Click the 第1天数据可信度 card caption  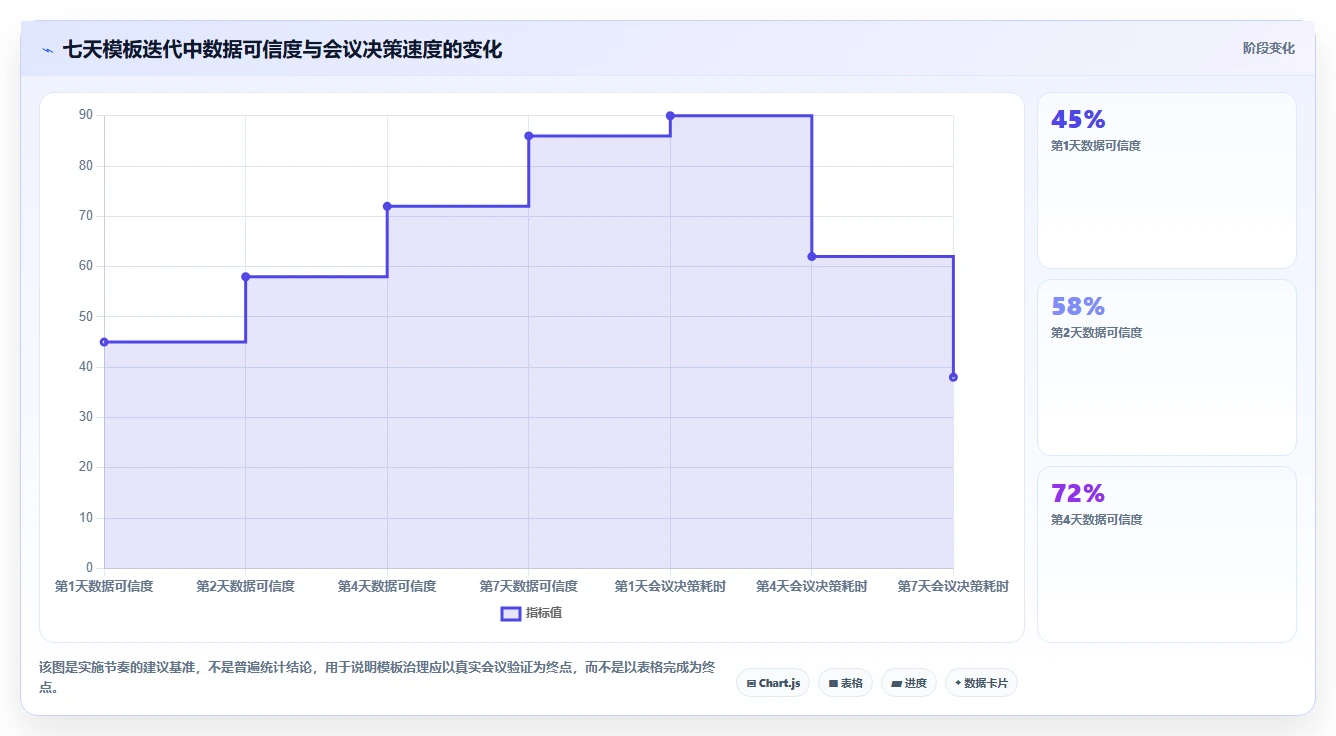coord(1096,146)
